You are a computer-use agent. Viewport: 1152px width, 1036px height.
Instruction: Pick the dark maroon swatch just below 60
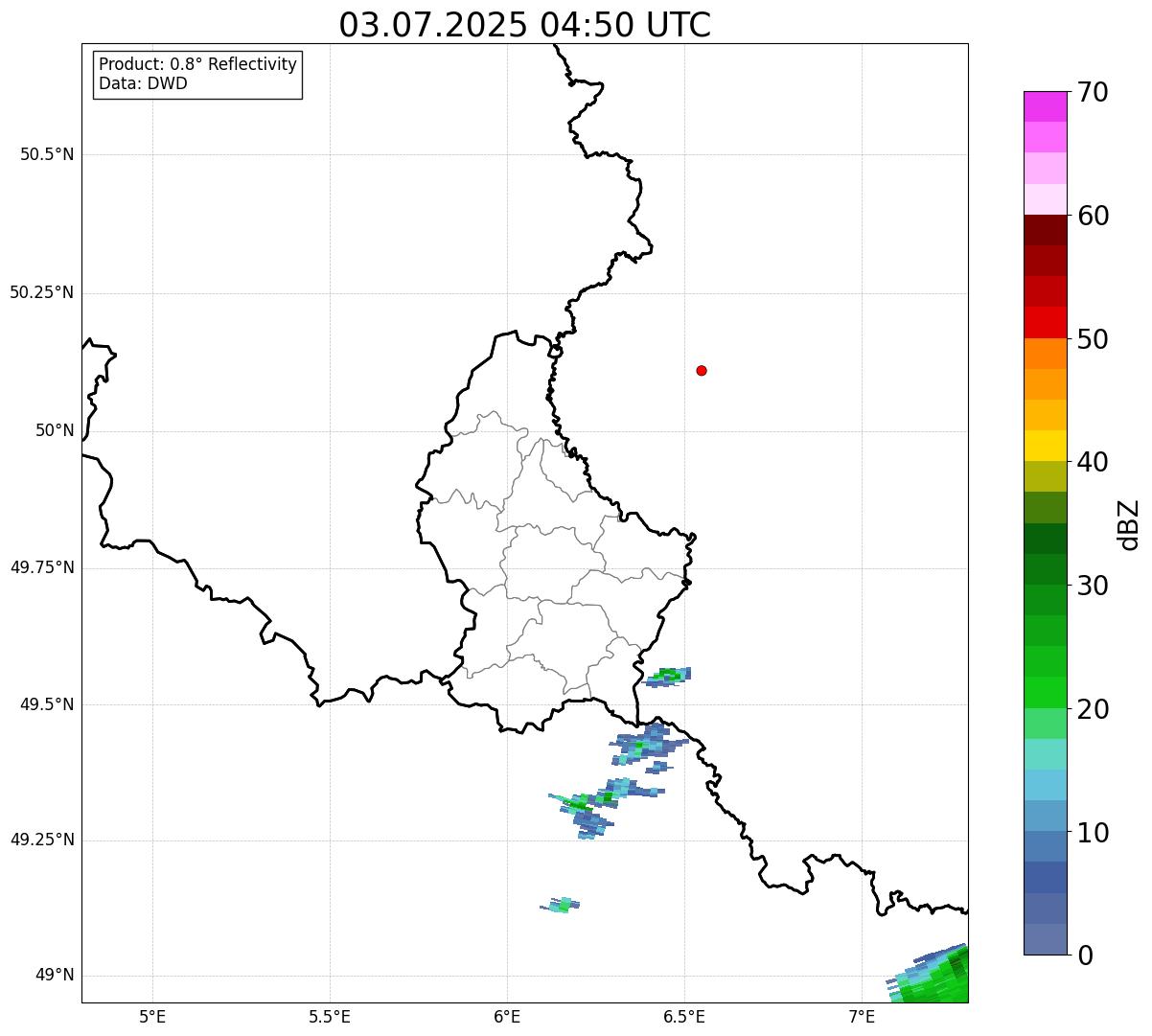point(1045,230)
